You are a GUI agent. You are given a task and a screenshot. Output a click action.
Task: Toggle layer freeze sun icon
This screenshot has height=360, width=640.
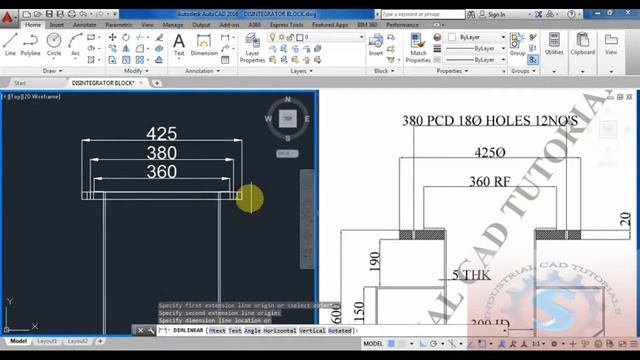(281, 37)
